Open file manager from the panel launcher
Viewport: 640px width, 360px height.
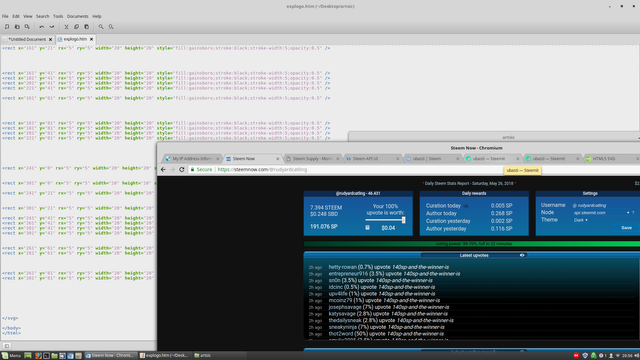(54, 356)
